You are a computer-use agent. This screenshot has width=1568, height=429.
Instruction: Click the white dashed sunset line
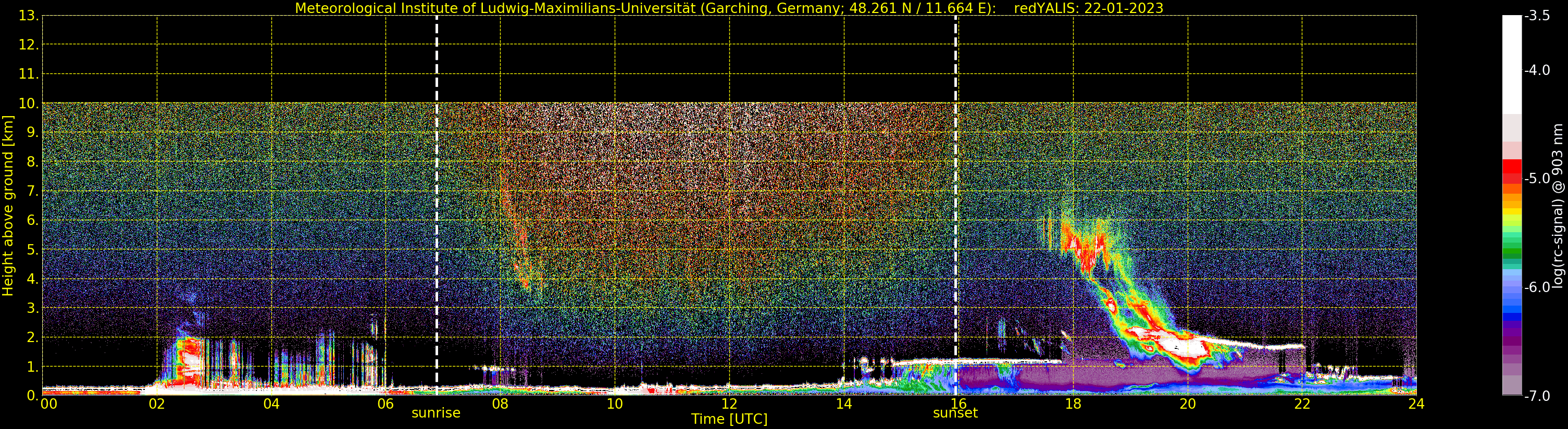click(x=956, y=206)
